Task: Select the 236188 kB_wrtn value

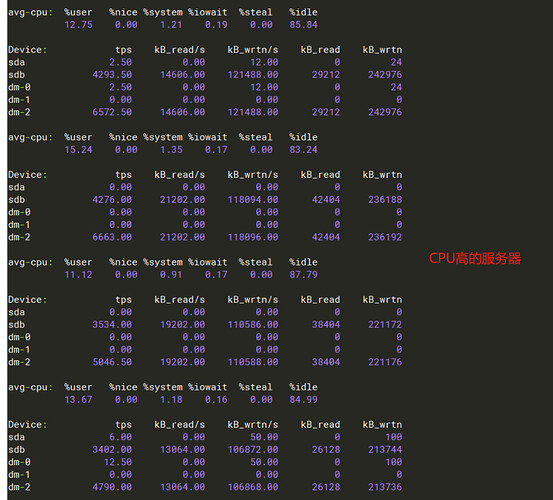Action: coord(385,200)
